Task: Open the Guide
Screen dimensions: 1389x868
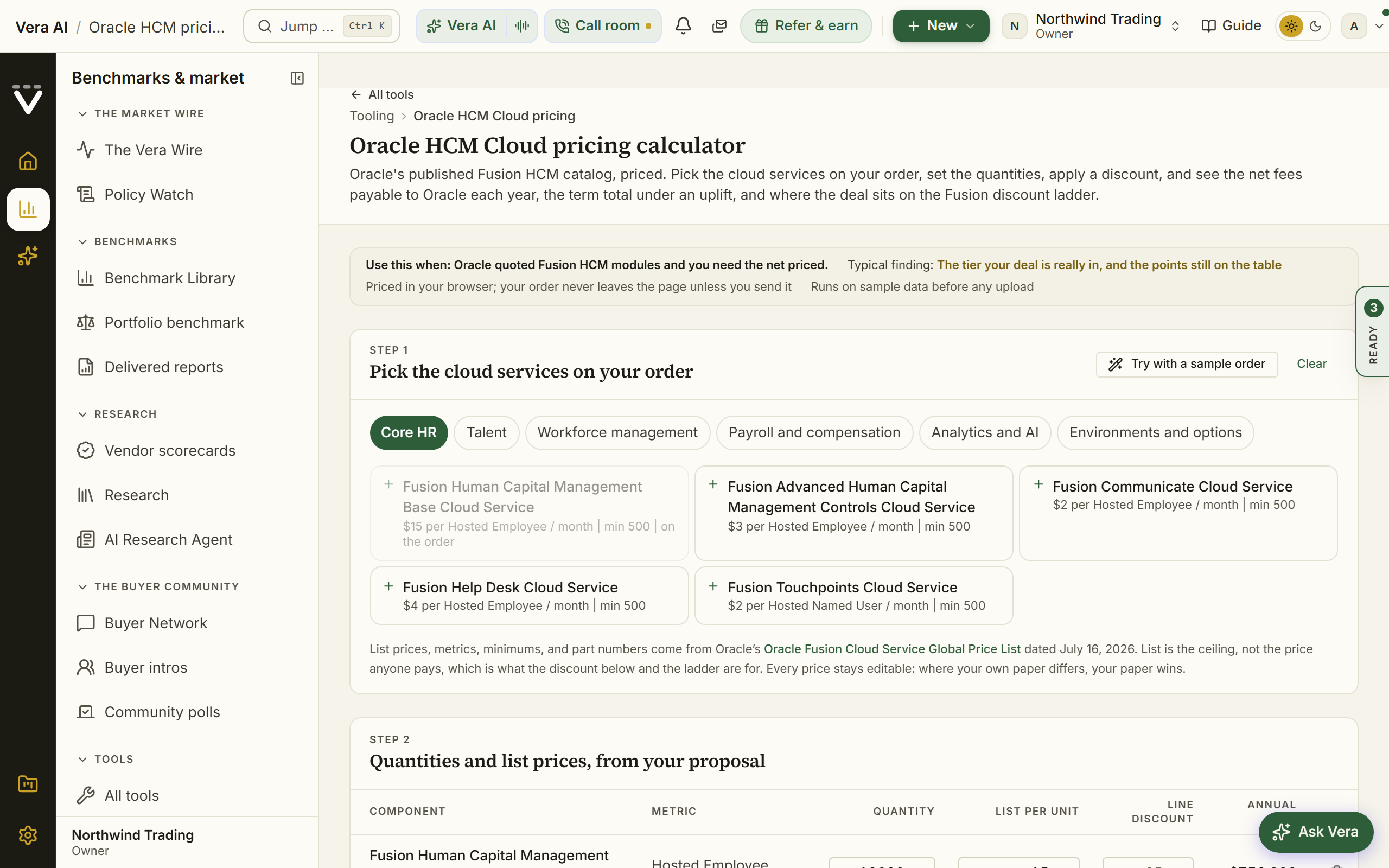Action: pyautogui.click(x=1231, y=26)
